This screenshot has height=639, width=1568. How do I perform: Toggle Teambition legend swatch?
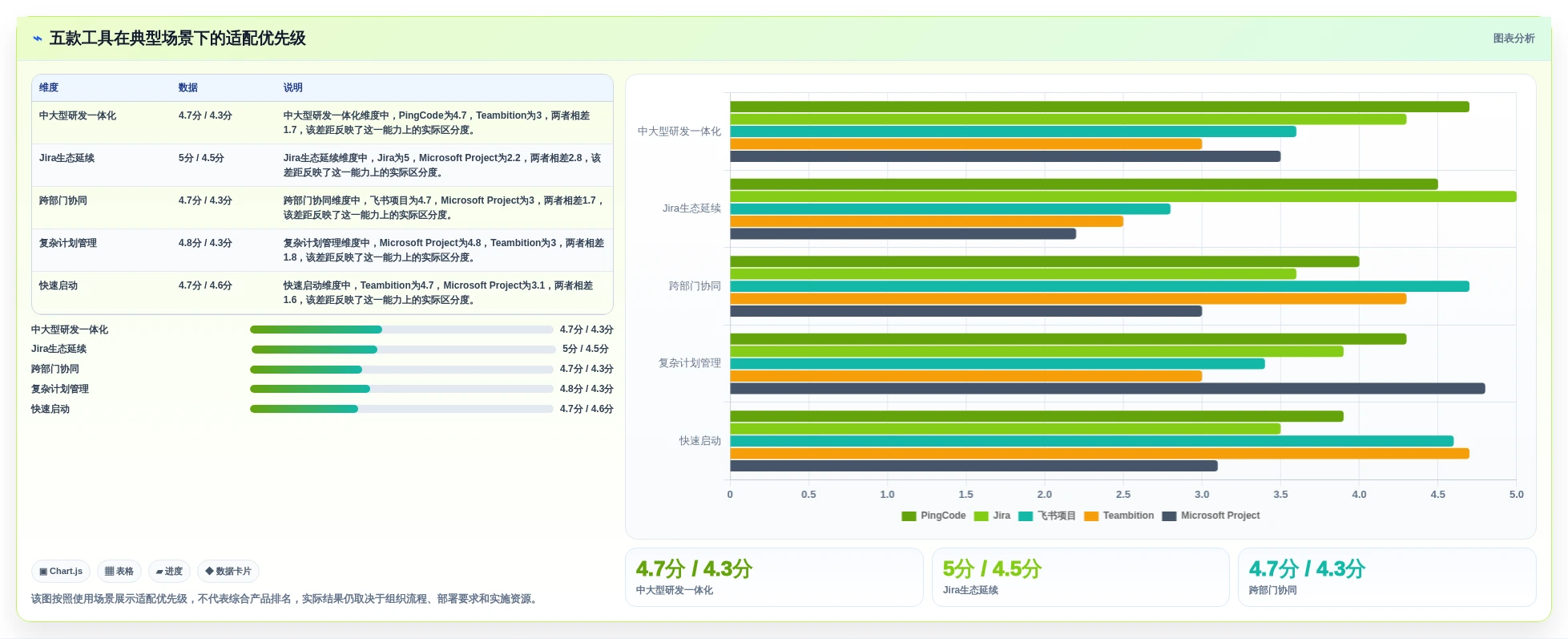tap(1090, 516)
